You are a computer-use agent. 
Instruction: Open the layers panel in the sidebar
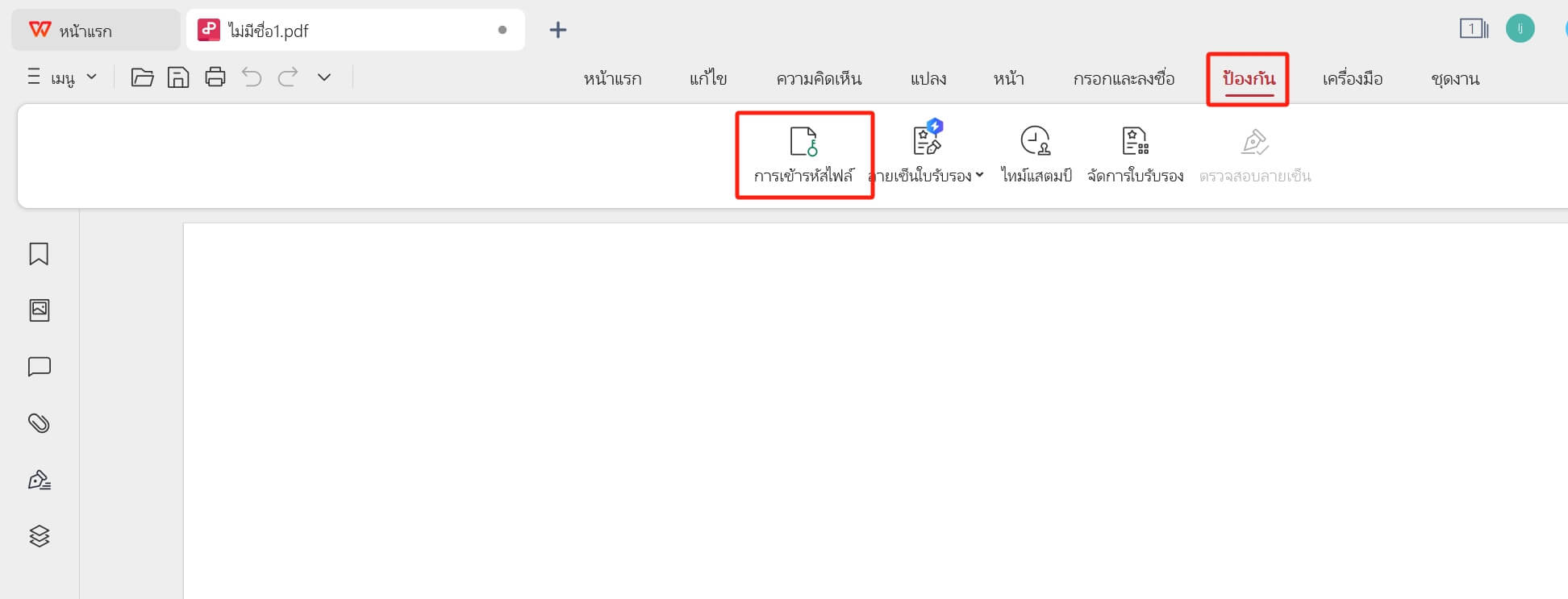click(39, 535)
